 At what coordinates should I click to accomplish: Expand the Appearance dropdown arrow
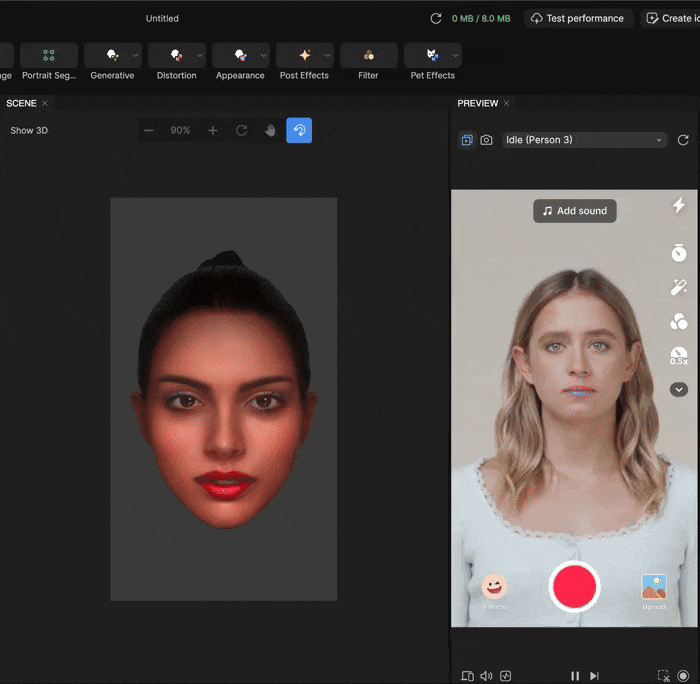[263, 55]
